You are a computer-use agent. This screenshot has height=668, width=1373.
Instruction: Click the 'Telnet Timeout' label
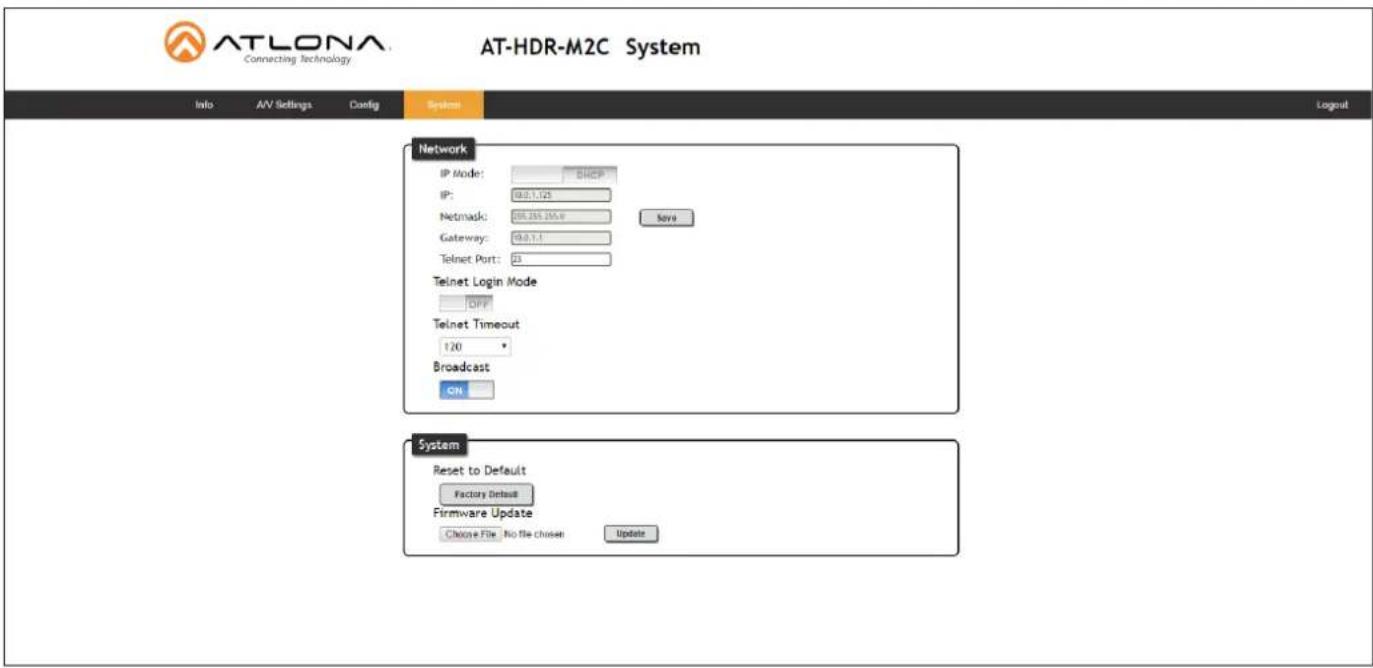coord(476,324)
